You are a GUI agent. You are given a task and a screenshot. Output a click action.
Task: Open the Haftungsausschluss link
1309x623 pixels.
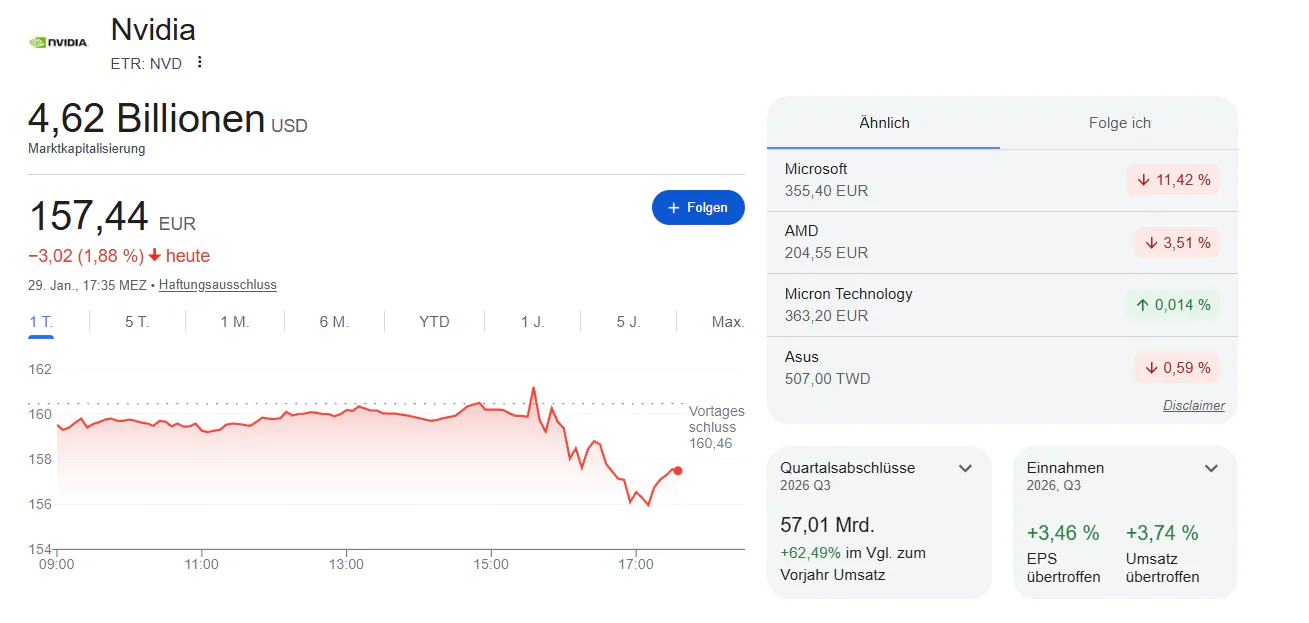pos(217,285)
